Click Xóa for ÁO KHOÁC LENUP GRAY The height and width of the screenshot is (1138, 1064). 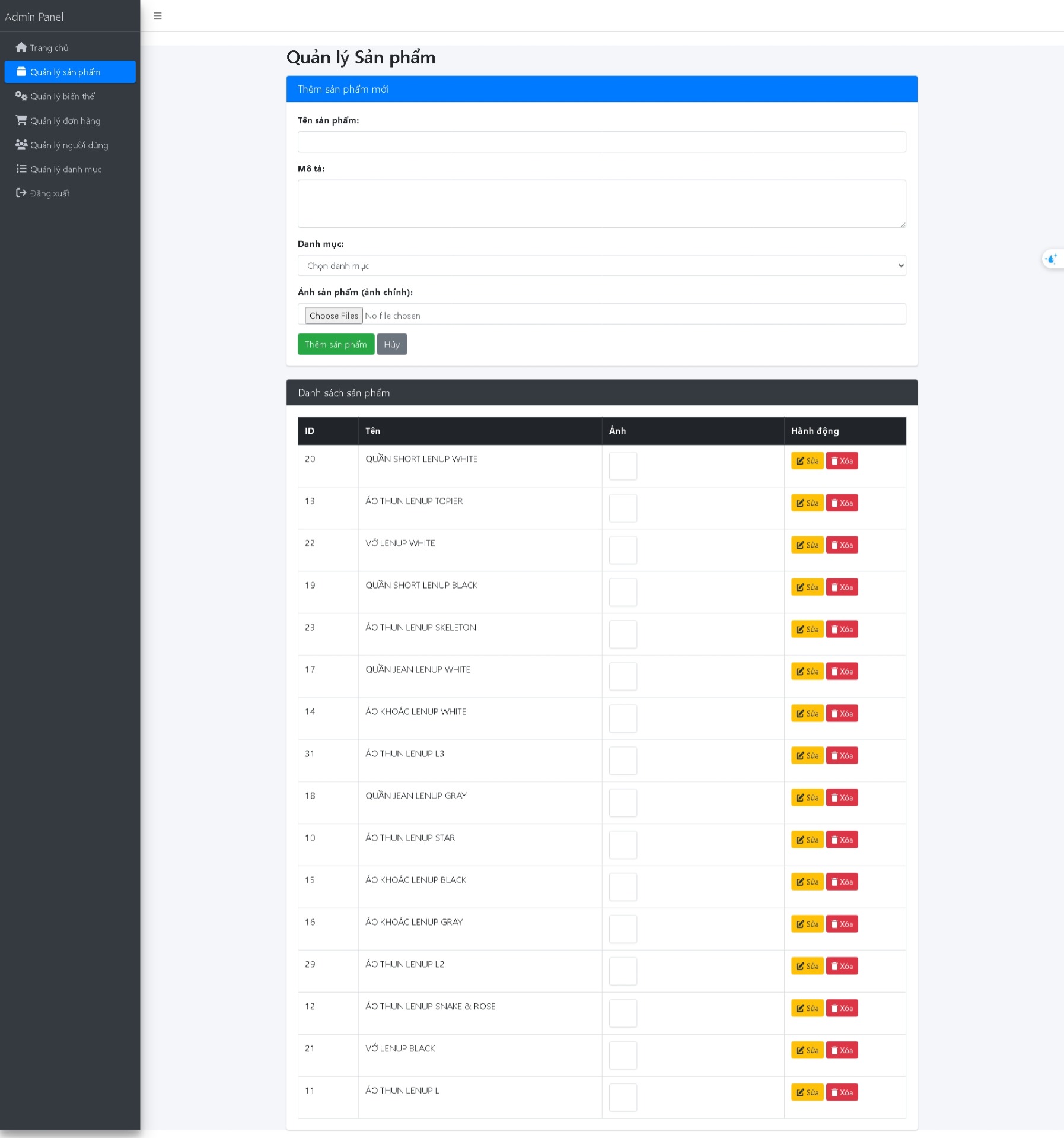tap(842, 924)
